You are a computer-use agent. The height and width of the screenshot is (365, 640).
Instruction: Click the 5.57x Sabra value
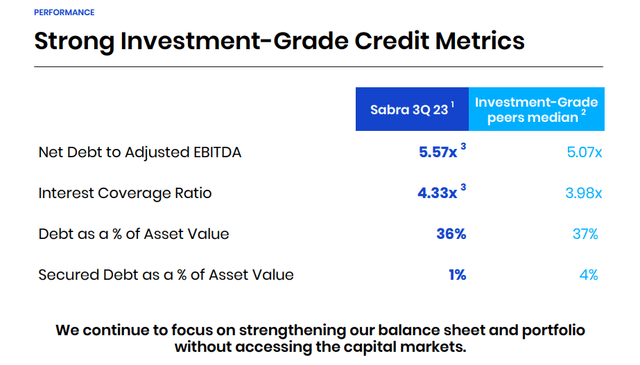438,152
